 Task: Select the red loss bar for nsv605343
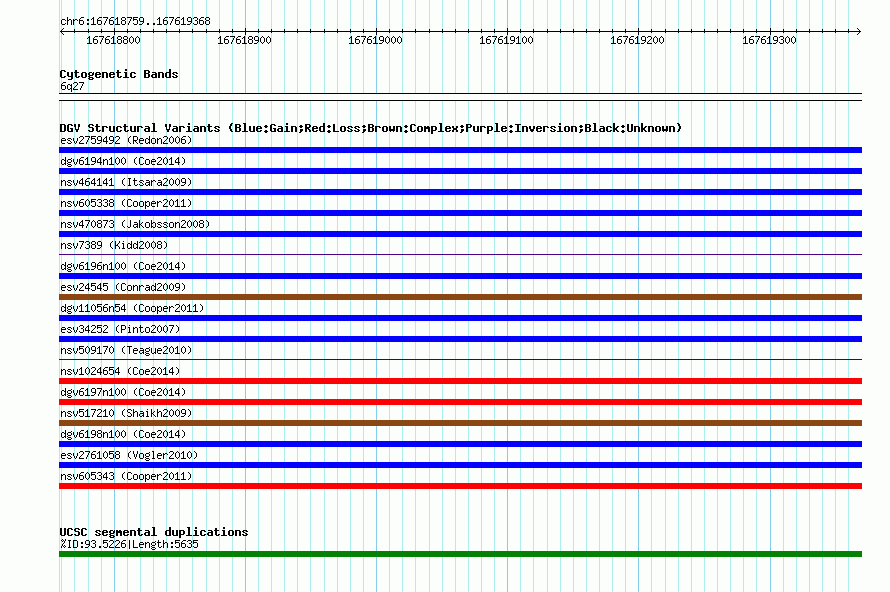coord(460,486)
